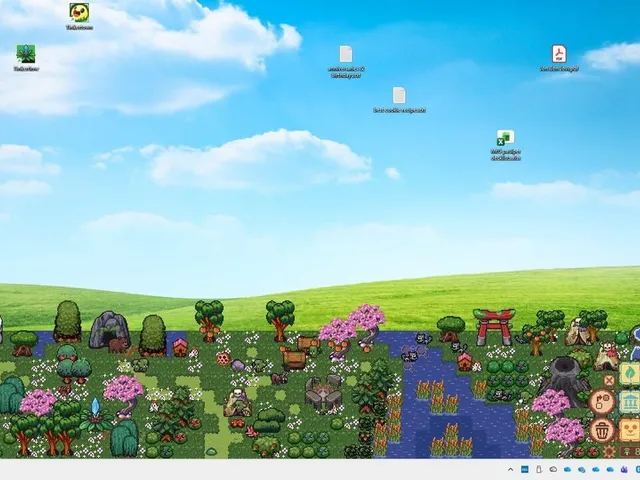Click the gray stone cave with bear

(x=109, y=332)
